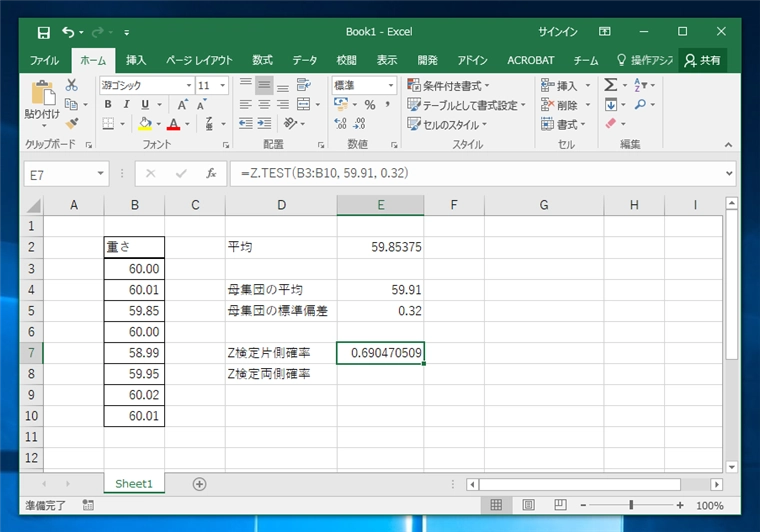Open 条件付き書式 conditional formatting menu
The image size is (760, 532).
448,86
